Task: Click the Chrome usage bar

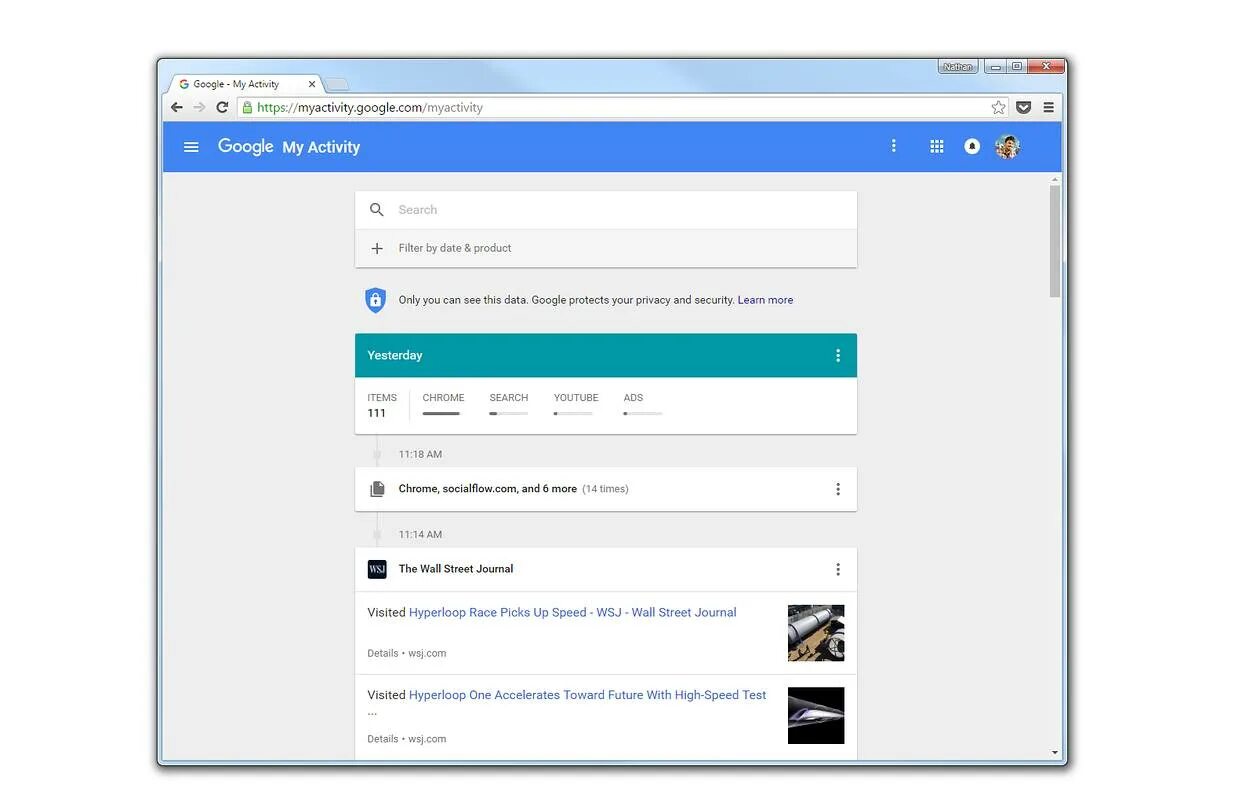Action: pyautogui.click(x=441, y=413)
